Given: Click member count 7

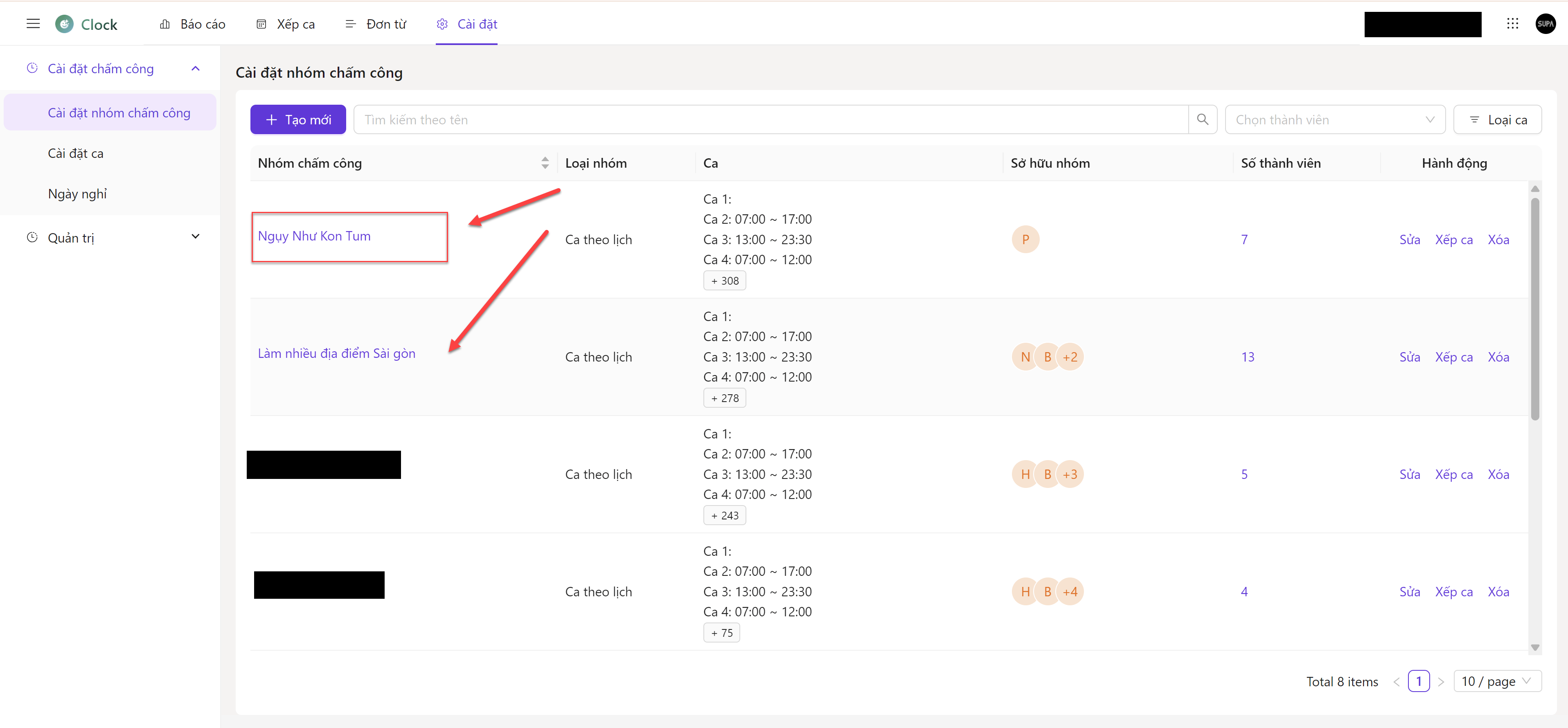Looking at the screenshot, I should 1244,240.
